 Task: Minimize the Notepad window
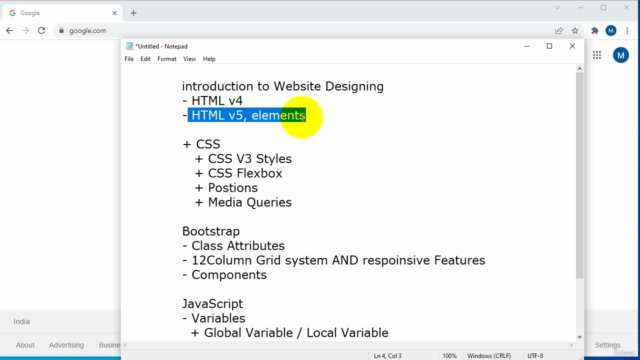(x=527, y=46)
